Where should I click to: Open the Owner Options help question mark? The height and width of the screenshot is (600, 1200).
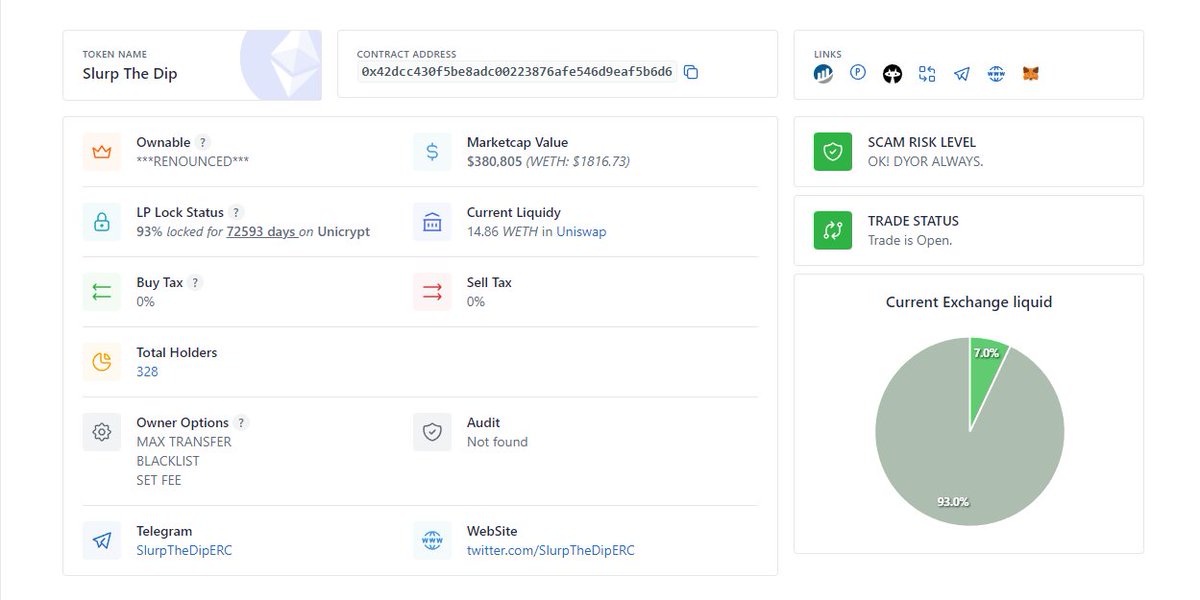click(241, 423)
